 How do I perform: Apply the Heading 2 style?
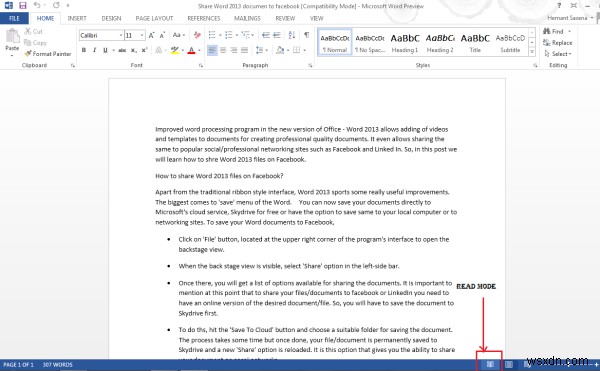(440, 42)
